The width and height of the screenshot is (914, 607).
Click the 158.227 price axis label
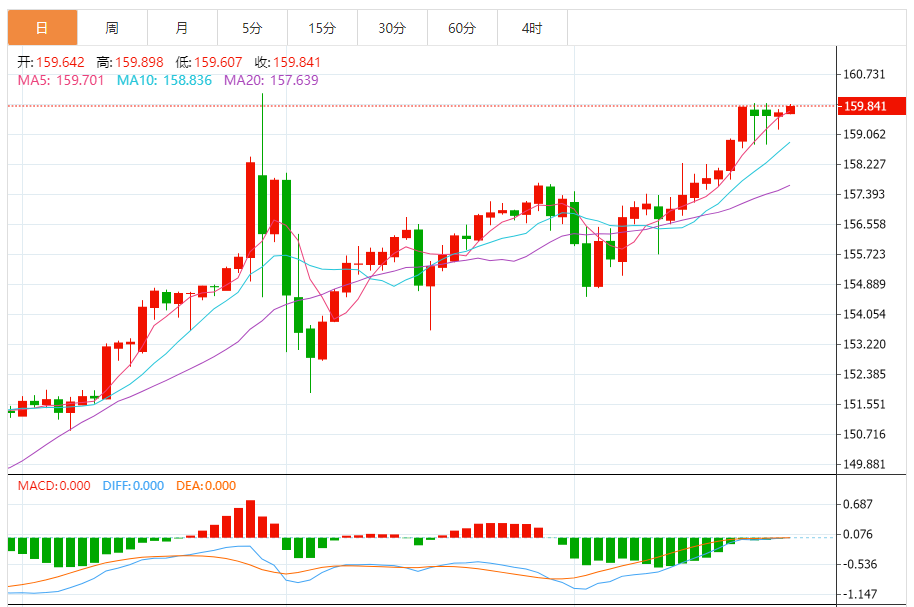[864, 164]
